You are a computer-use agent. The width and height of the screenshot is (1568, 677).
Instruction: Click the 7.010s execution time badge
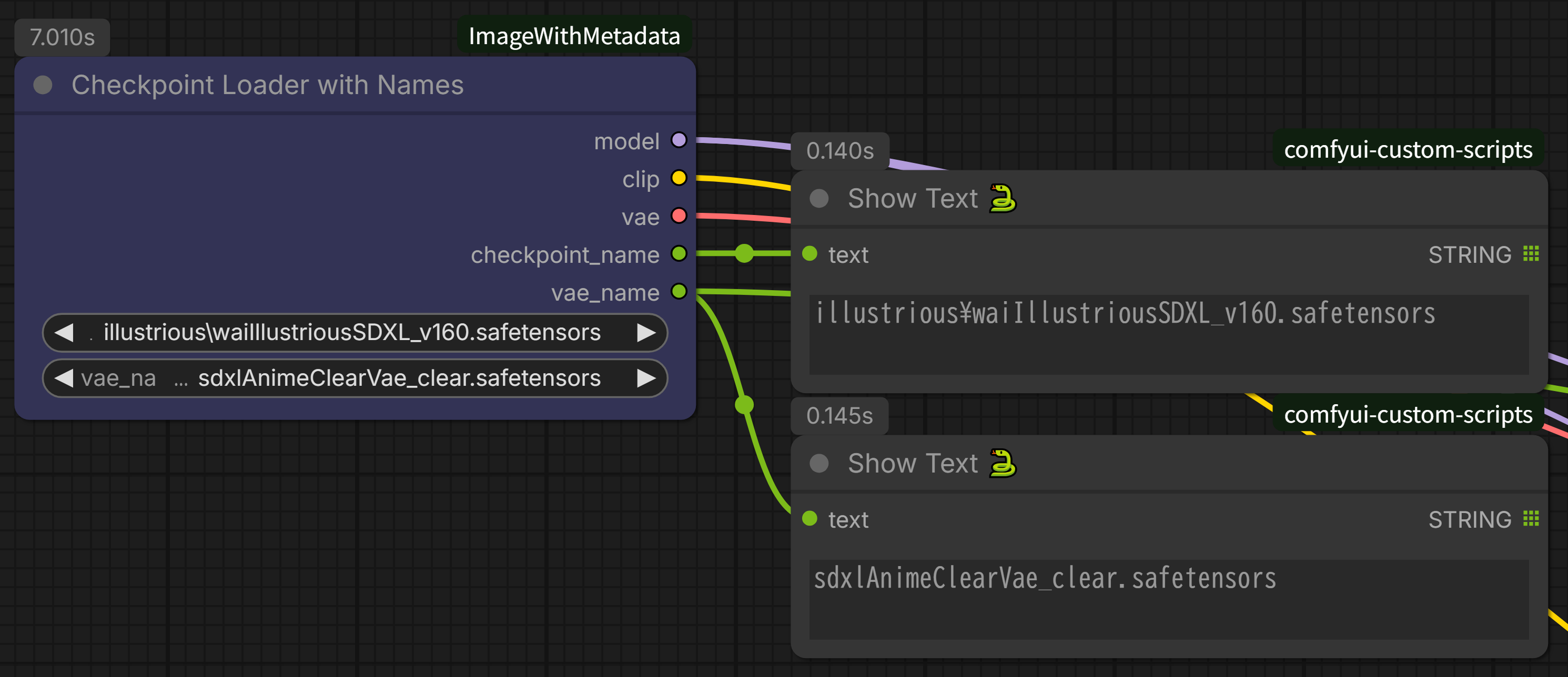click(62, 38)
